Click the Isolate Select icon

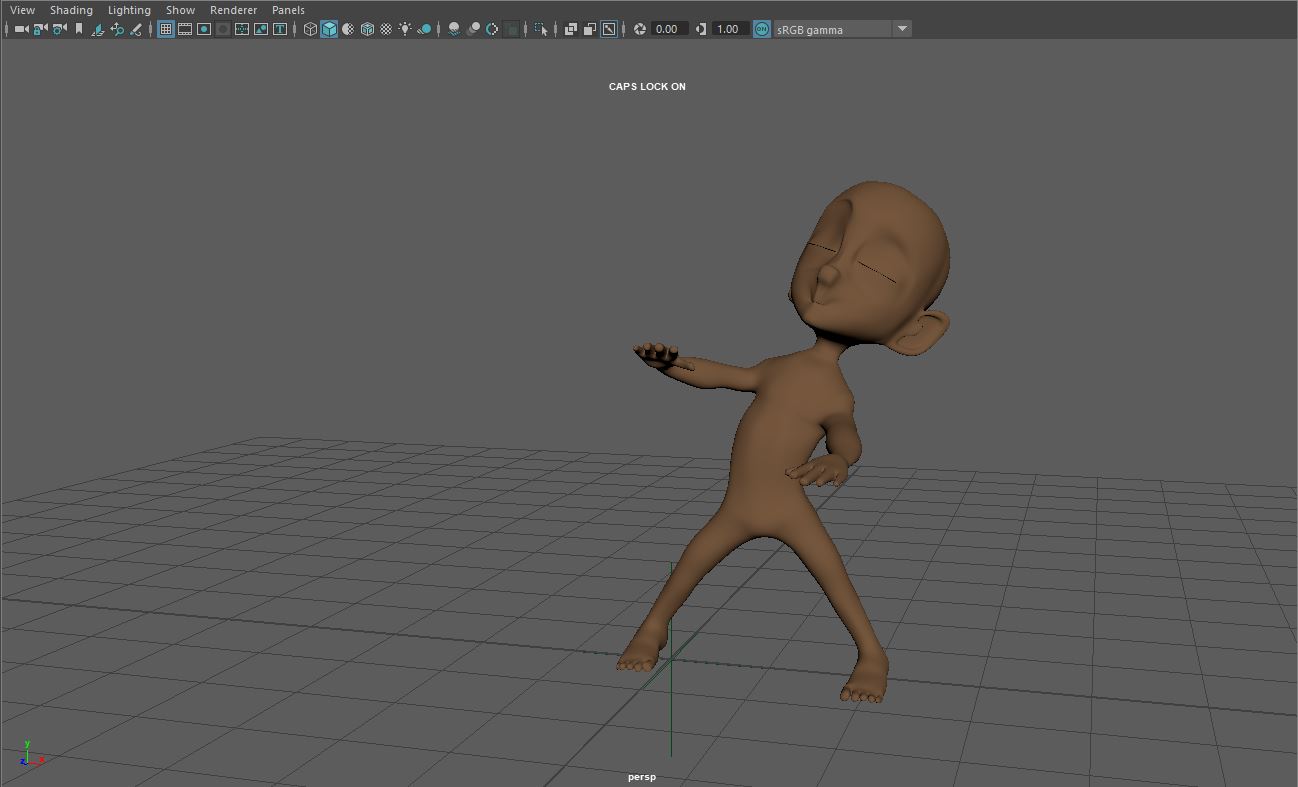pyautogui.click(x=541, y=29)
